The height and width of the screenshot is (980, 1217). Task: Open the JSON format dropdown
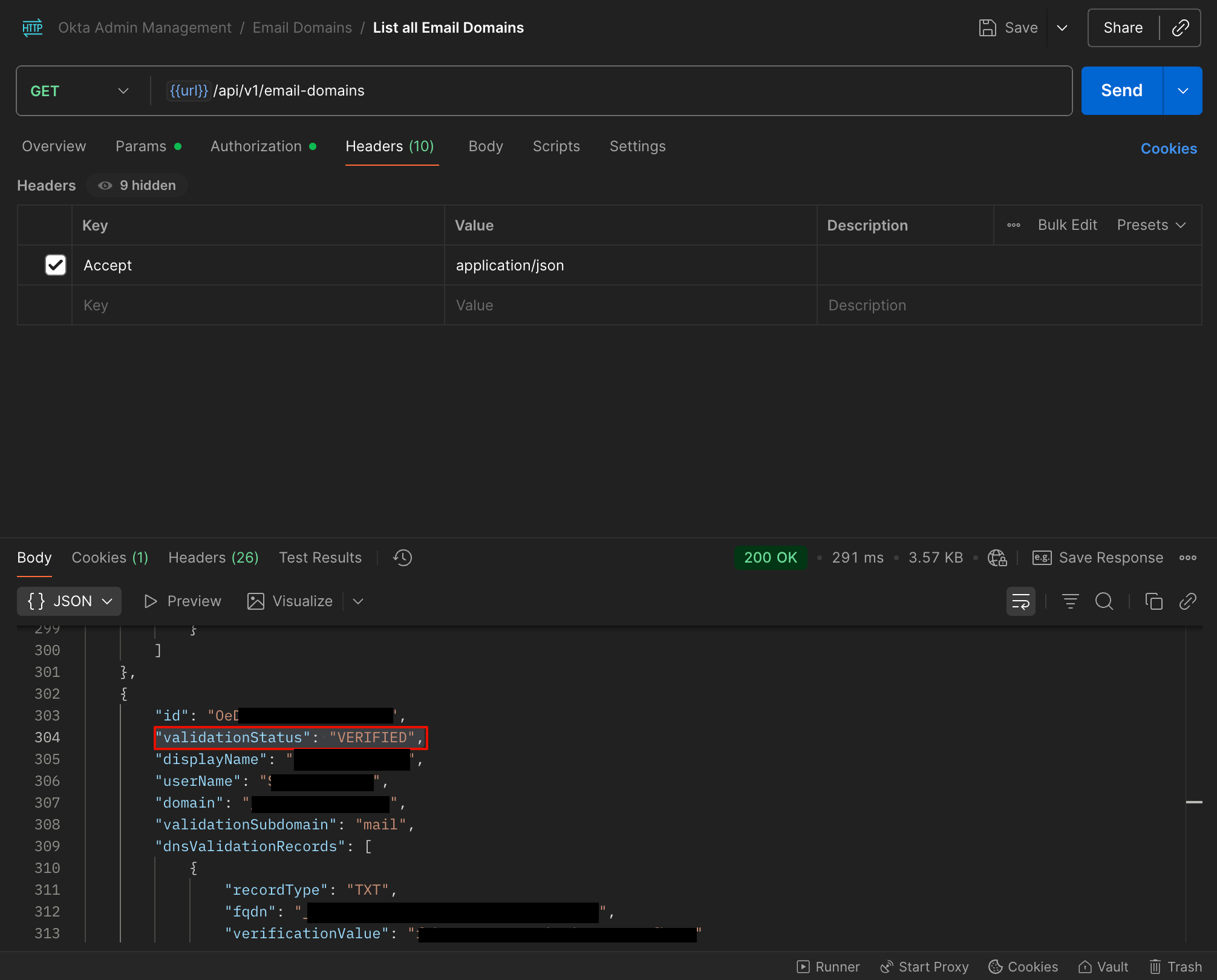70,601
